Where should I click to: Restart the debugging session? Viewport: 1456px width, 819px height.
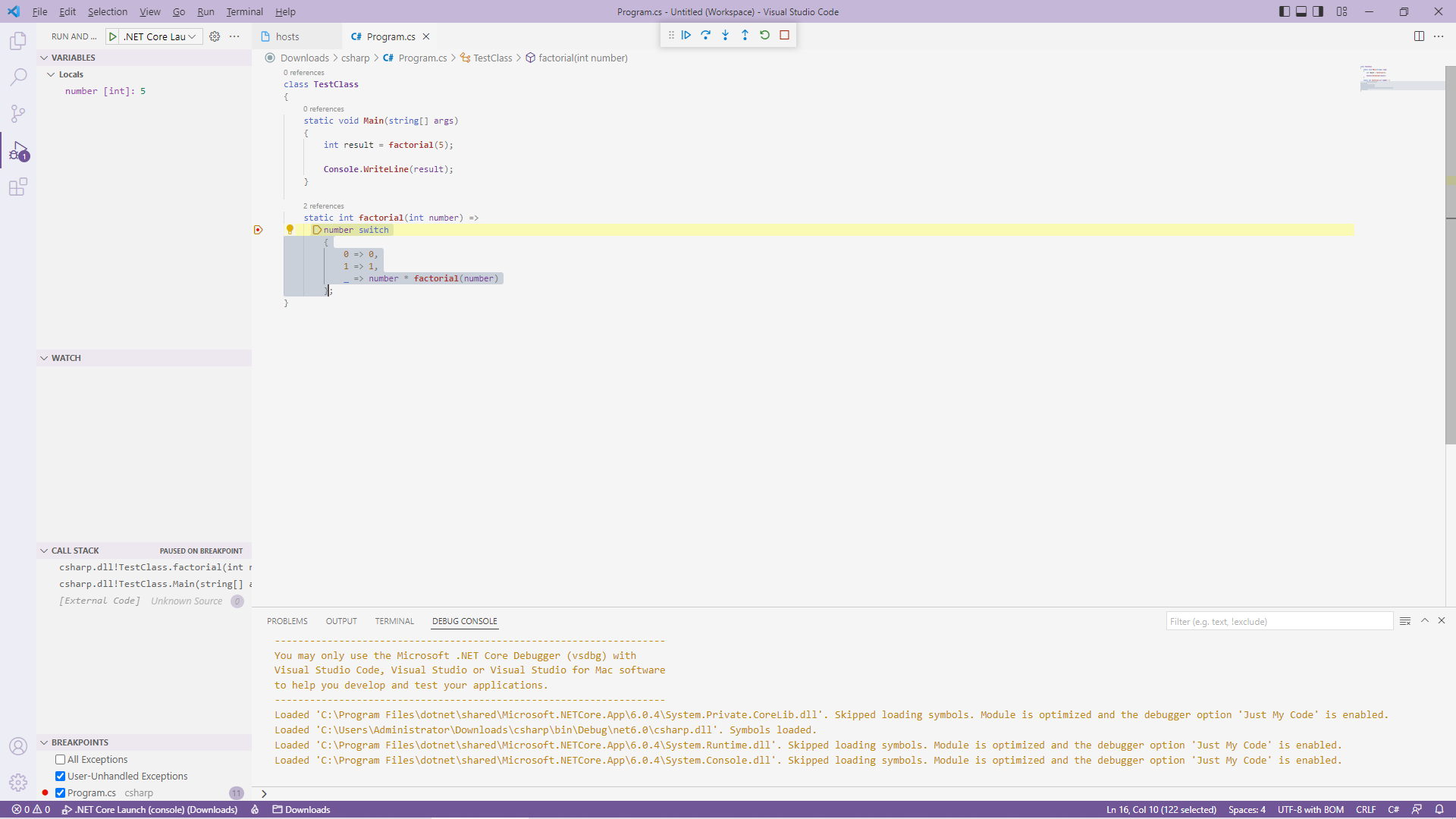click(764, 35)
